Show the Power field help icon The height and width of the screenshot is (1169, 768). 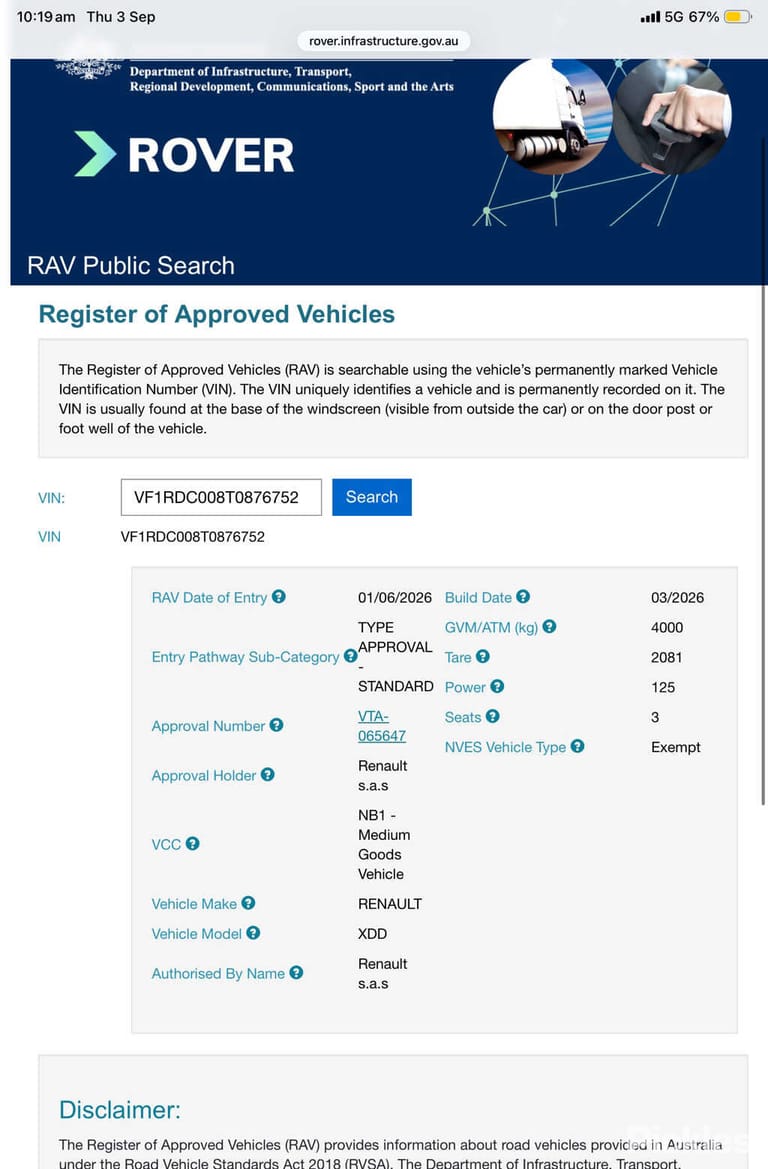pyautogui.click(x=497, y=686)
